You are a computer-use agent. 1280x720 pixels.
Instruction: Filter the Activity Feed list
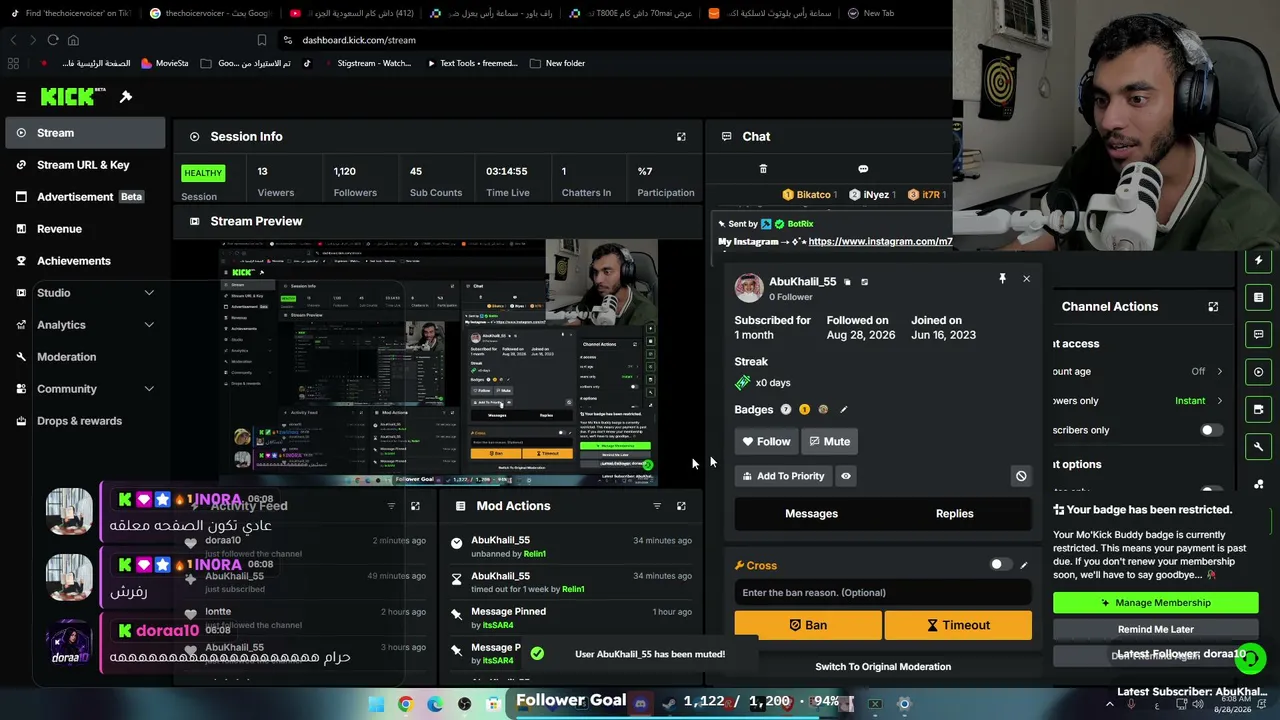391,506
